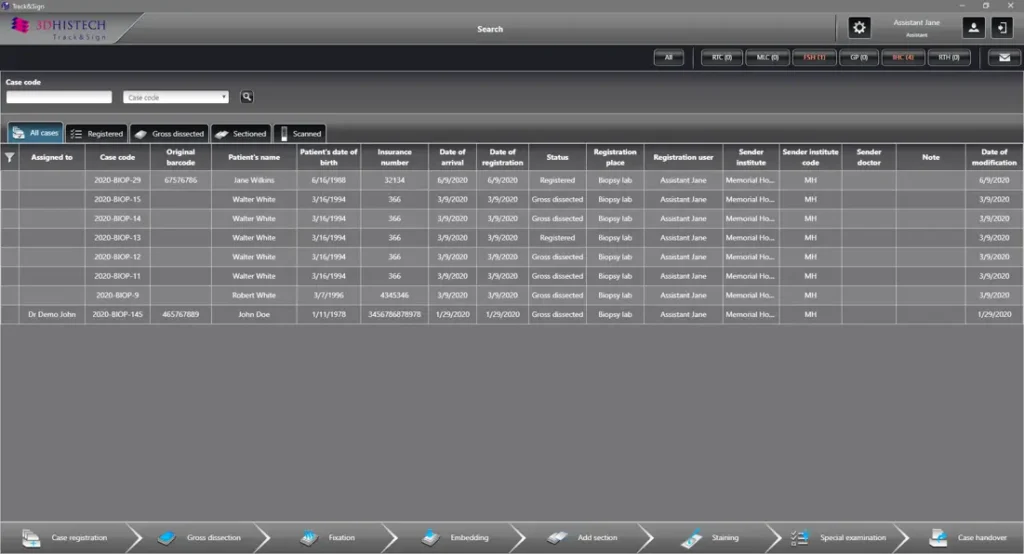Viewport: 1024px width, 554px height.
Task: Click the Assistant Jane user label
Action: 916,23
